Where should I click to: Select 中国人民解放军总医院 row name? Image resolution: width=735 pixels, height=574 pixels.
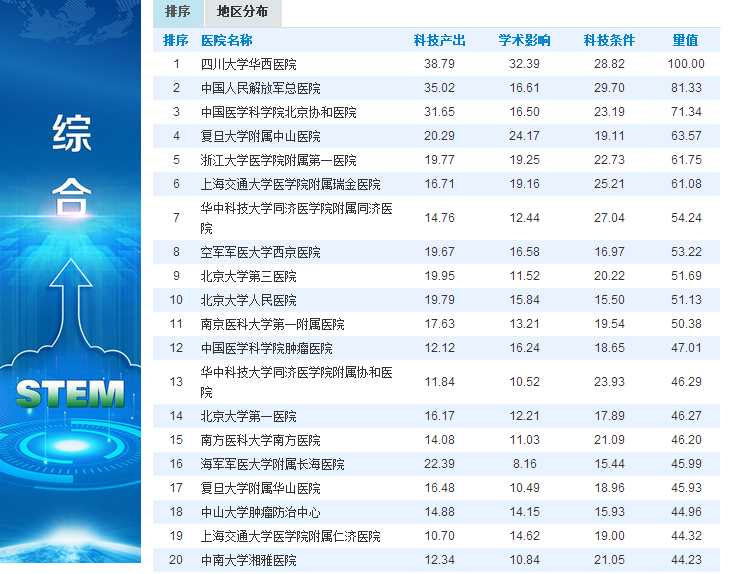click(x=261, y=88)
